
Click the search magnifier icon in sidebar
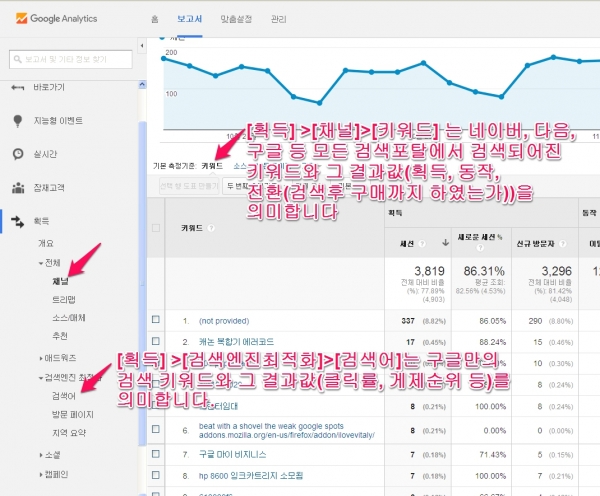click(19, 59)
